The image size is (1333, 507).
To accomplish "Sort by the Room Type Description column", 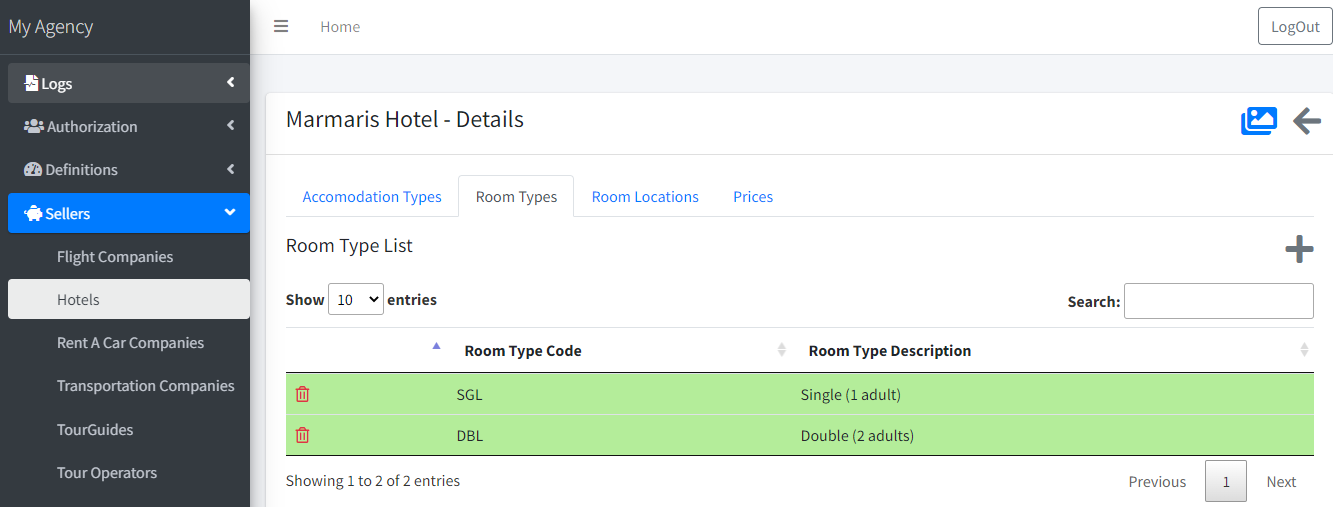I will click(889, 351).
